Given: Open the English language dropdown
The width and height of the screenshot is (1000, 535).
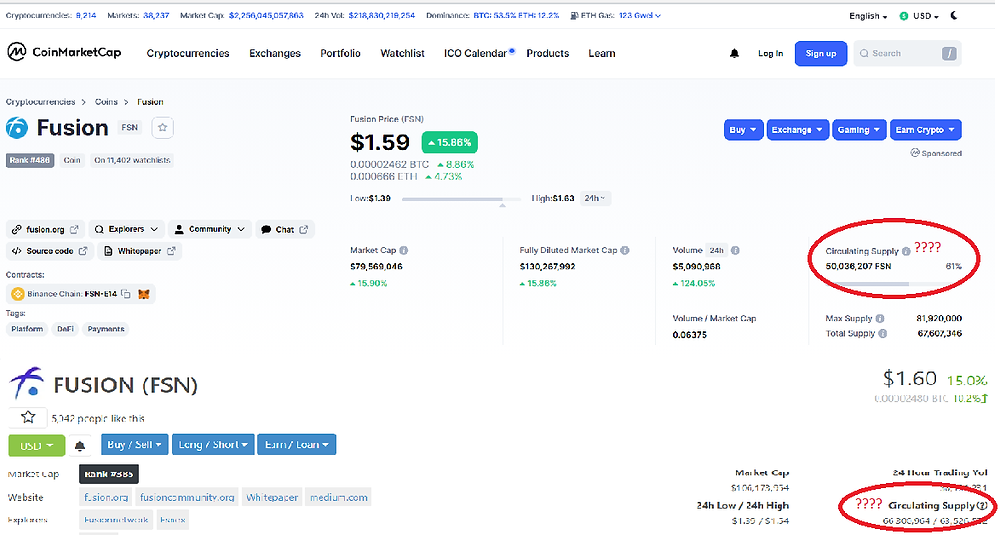Looking at the screenshot, I should (x=868, y=16).
